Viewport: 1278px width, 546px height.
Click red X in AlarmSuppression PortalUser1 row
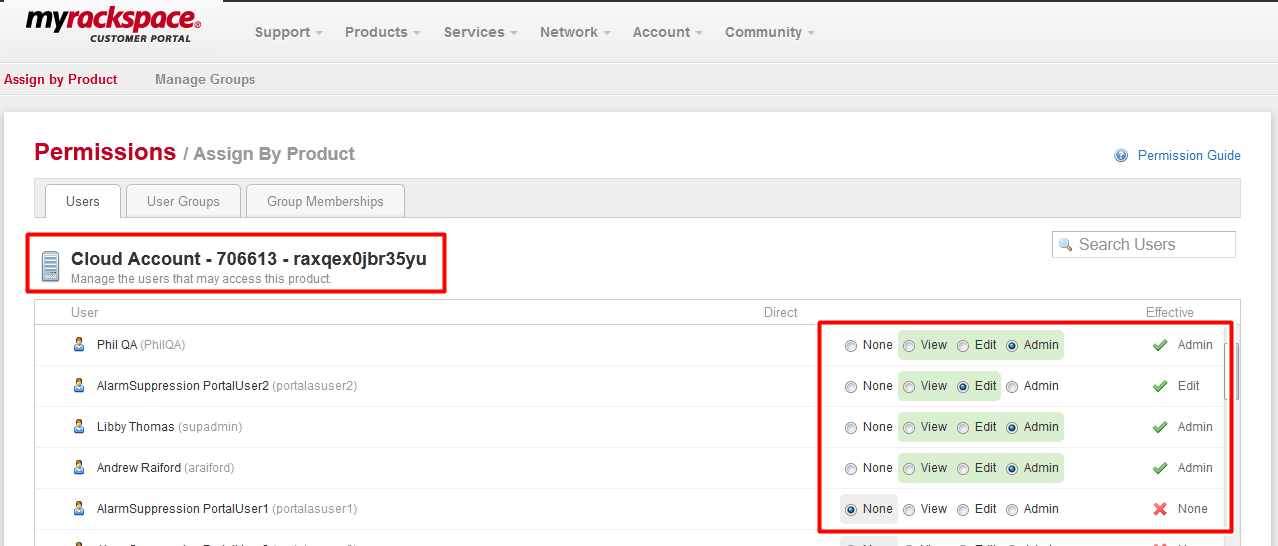point(1160,509)
